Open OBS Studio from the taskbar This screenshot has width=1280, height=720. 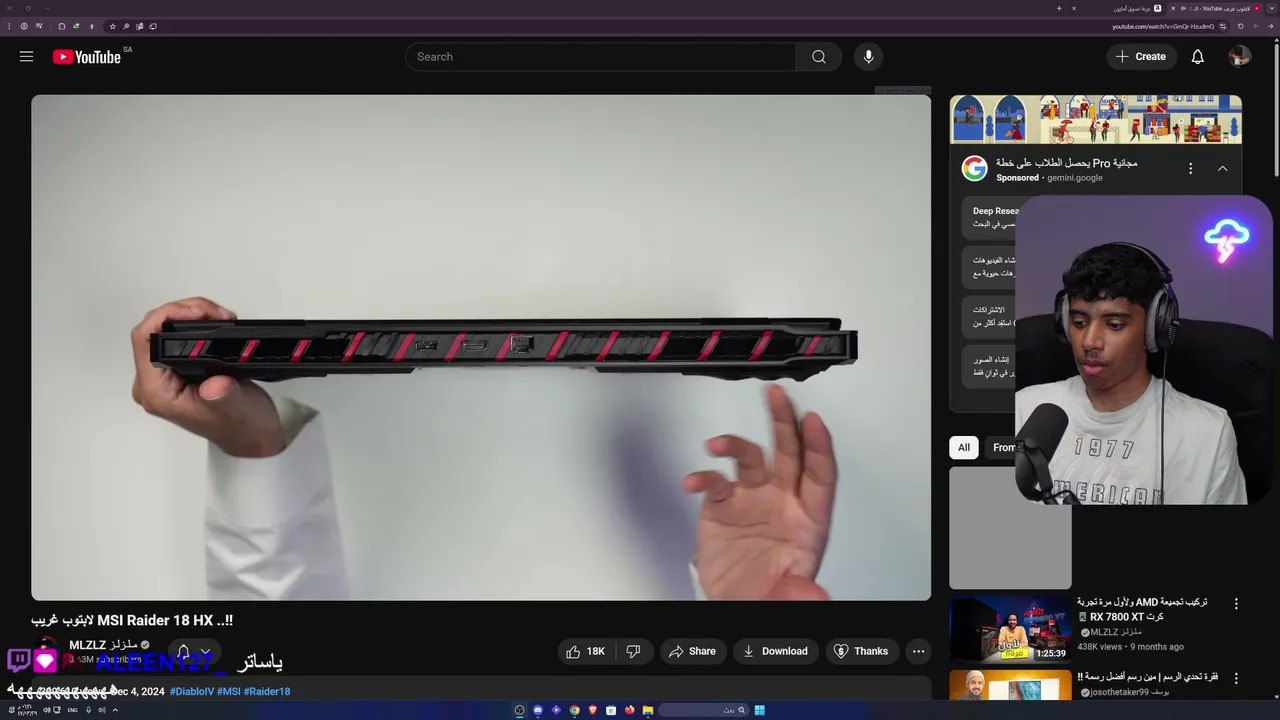tap(519, 710)
